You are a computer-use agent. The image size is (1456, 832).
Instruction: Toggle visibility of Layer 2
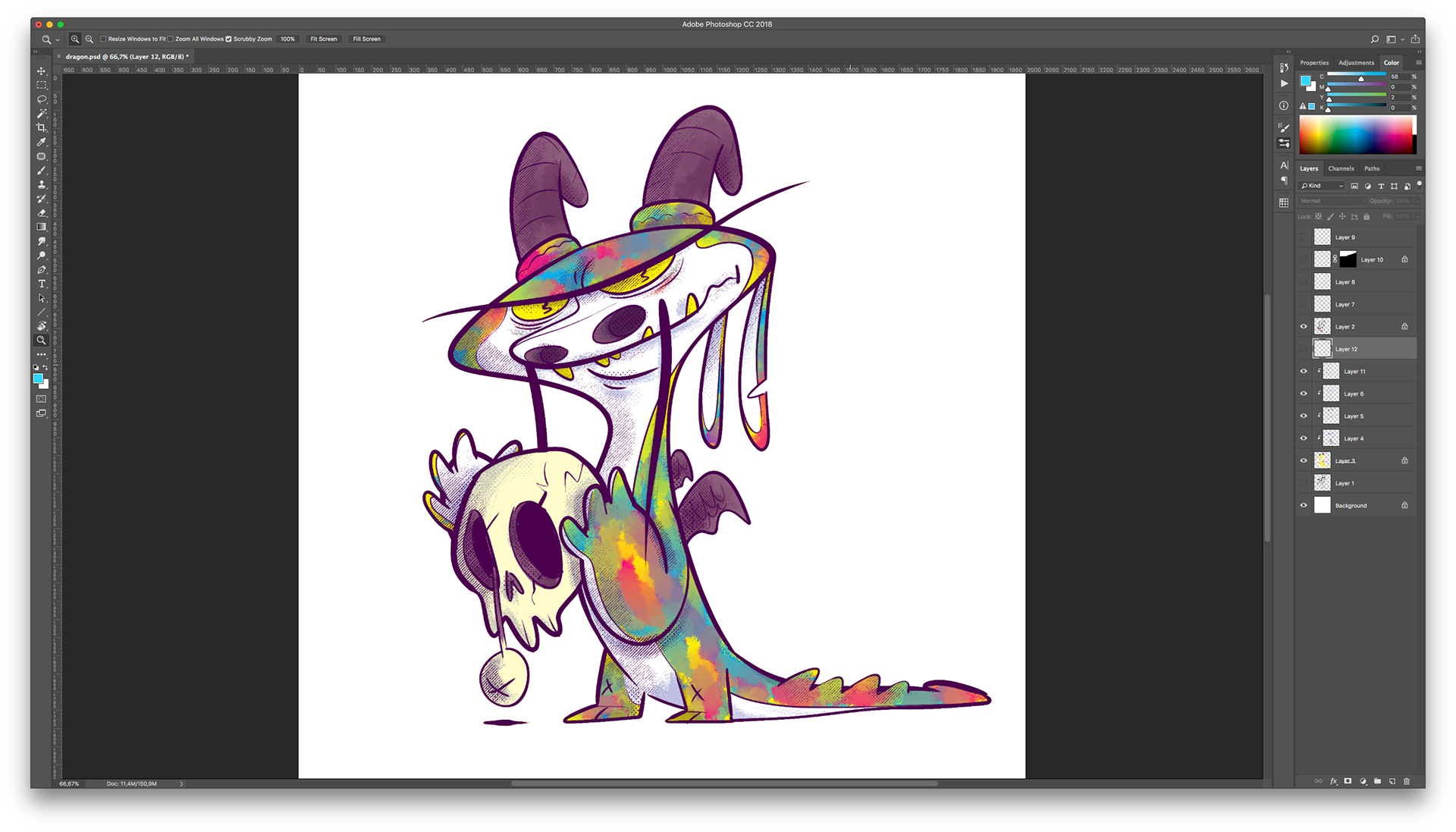point(1304,327)
